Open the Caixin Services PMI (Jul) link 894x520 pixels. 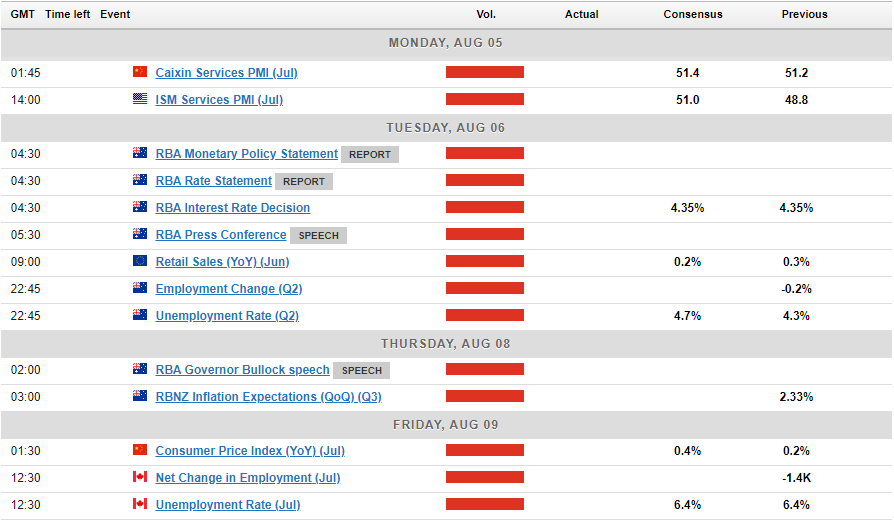[x=226, y=73]
